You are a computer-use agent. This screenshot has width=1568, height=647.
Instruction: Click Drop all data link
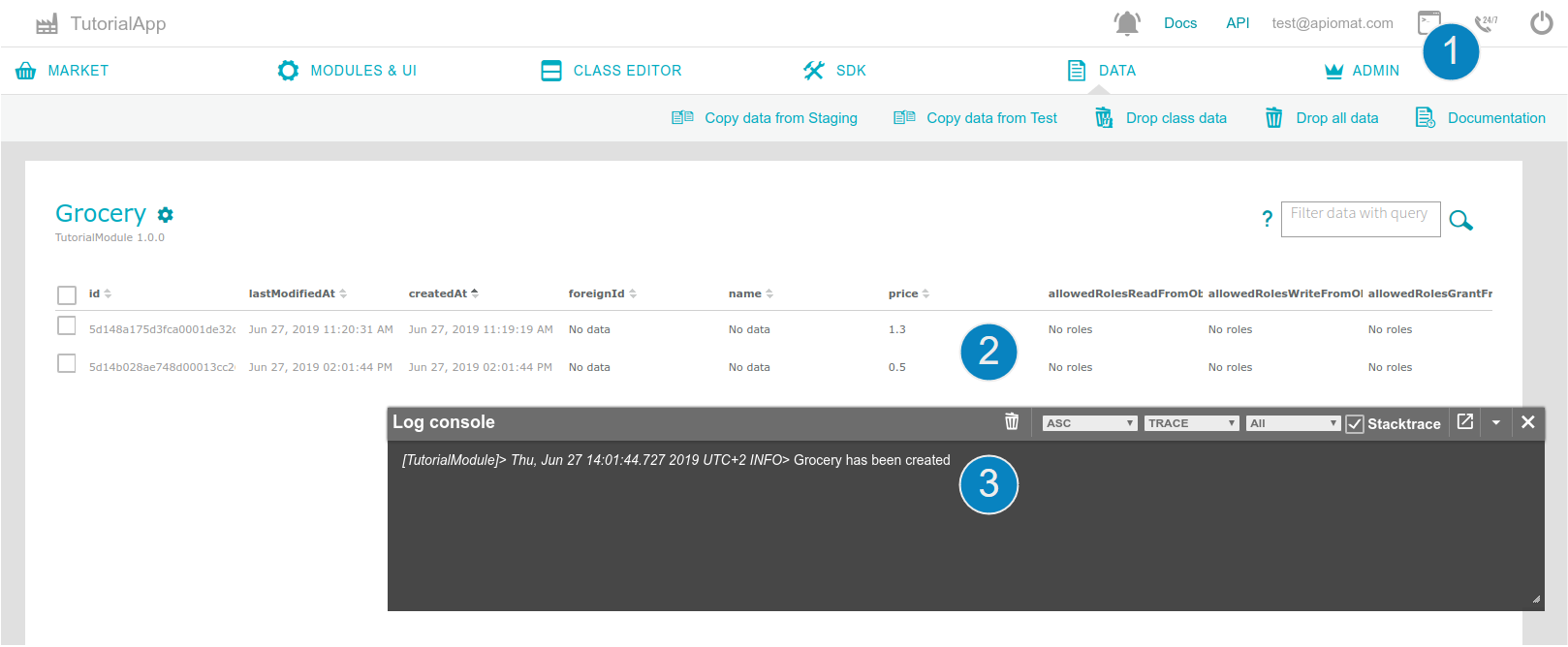tap(1337, 118)
